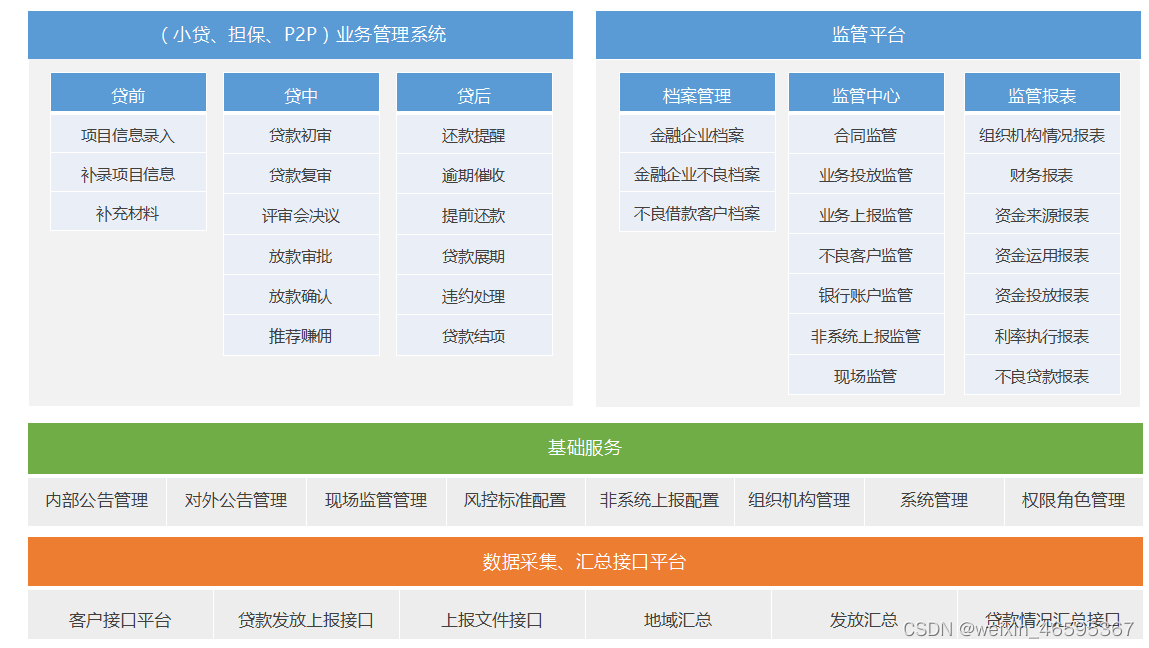Select 权限角色管理 cell
The height and width of the screenshot is (648, 1149).
[1074, 501]
